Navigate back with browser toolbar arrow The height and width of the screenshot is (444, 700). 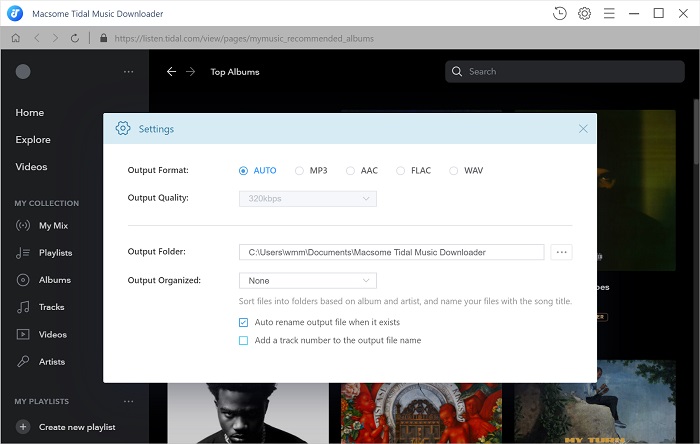(37, 38)
